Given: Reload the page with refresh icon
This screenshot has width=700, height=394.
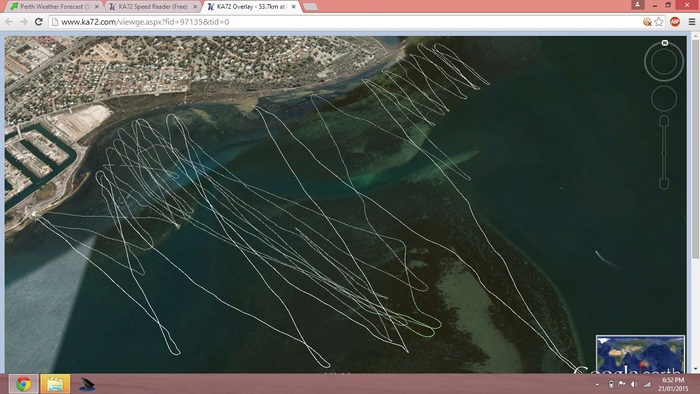Looking at the screenshot, I should [x=39, y=22].
